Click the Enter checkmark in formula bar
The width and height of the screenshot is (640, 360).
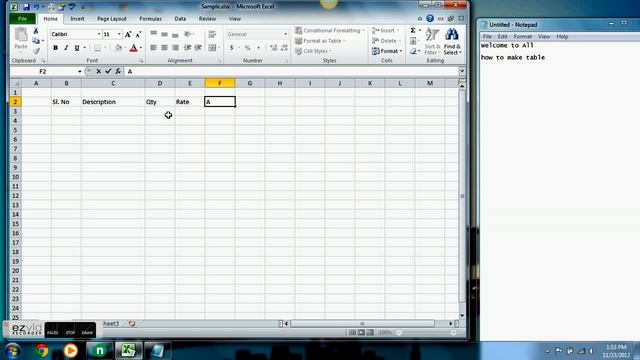click(108, 71)
